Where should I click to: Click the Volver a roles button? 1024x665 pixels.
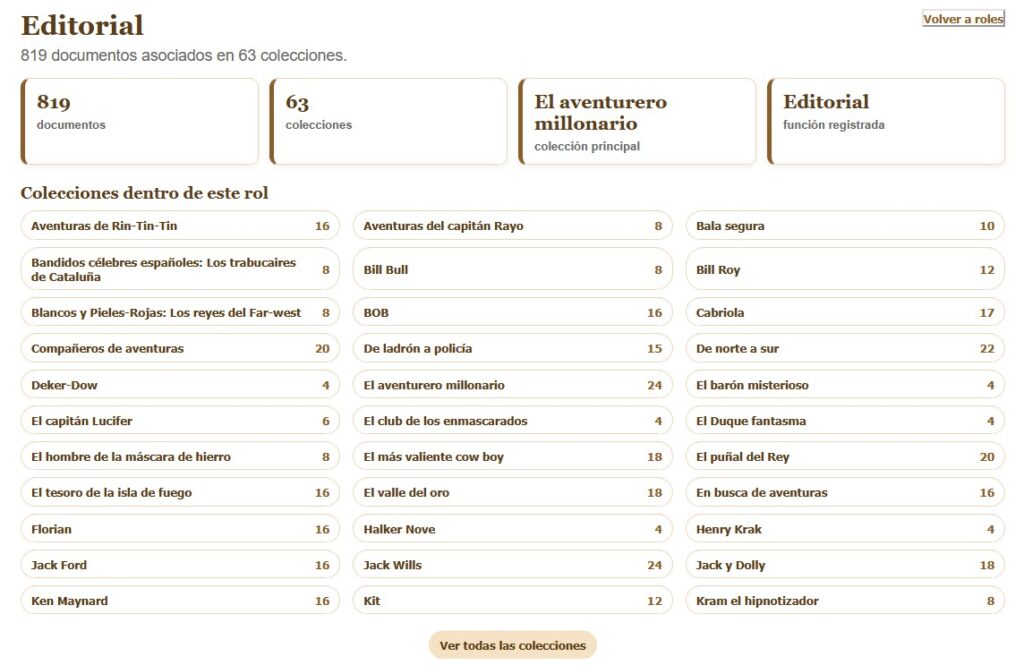pyautogui.click(x=963, y=19)
